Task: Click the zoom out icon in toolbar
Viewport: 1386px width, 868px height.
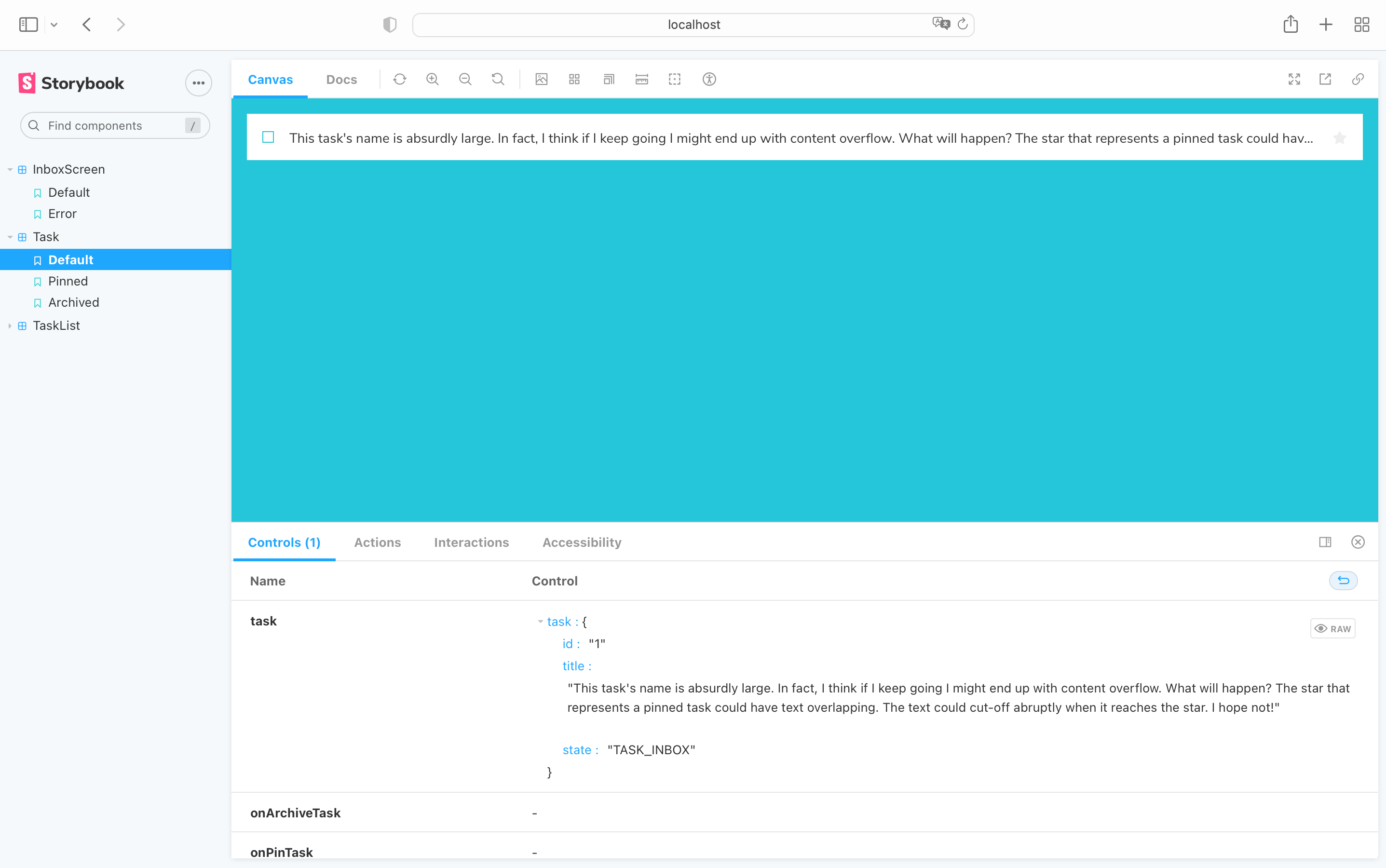Action: pos(465,79)
